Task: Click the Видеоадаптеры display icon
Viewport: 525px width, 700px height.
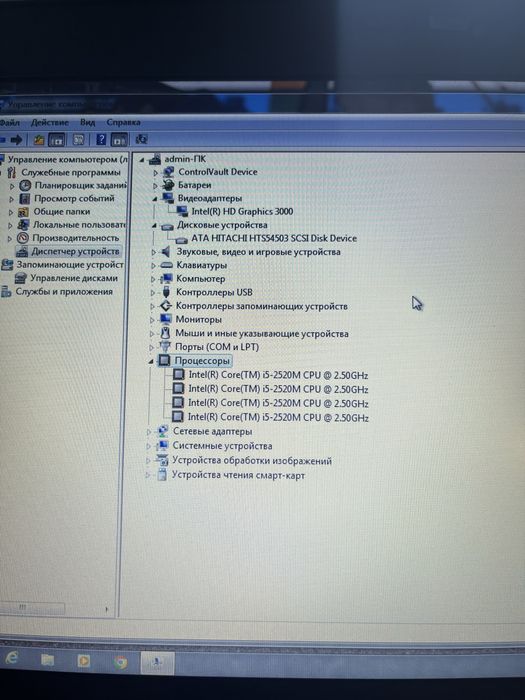Action: 168,198
